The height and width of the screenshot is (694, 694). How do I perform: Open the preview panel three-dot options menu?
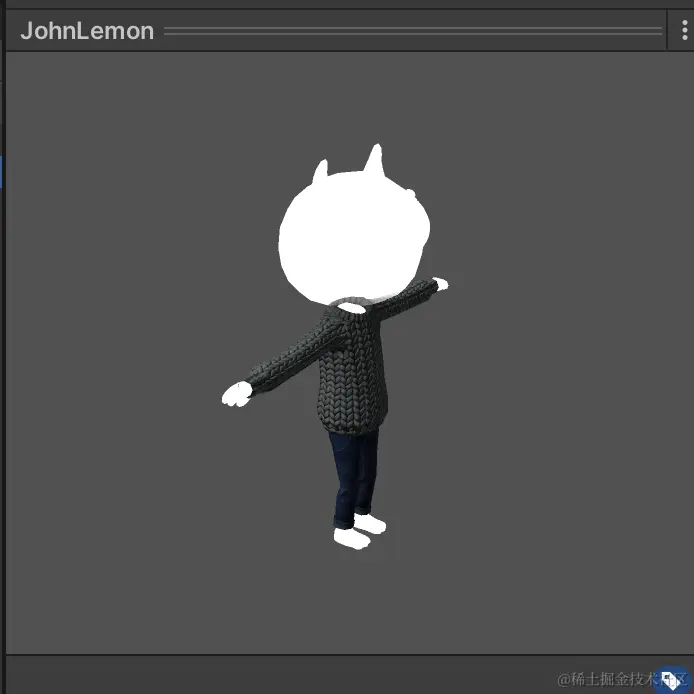click(x=684, y=31)
